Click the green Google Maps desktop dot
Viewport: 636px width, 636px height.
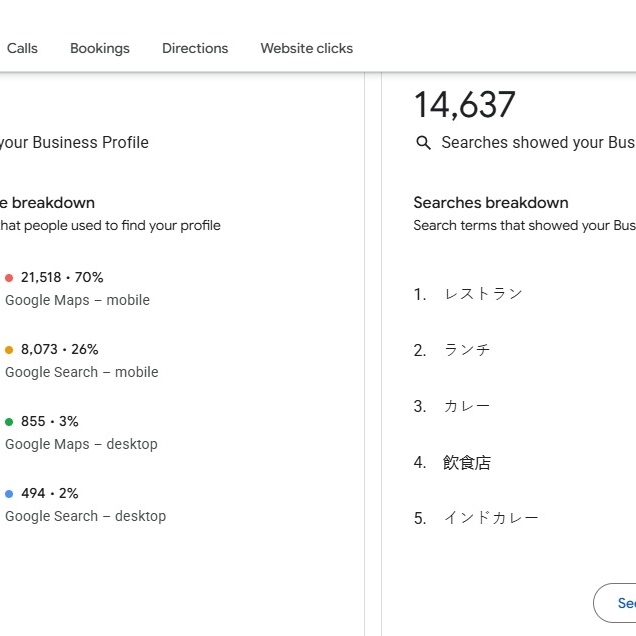coord(9,422)
